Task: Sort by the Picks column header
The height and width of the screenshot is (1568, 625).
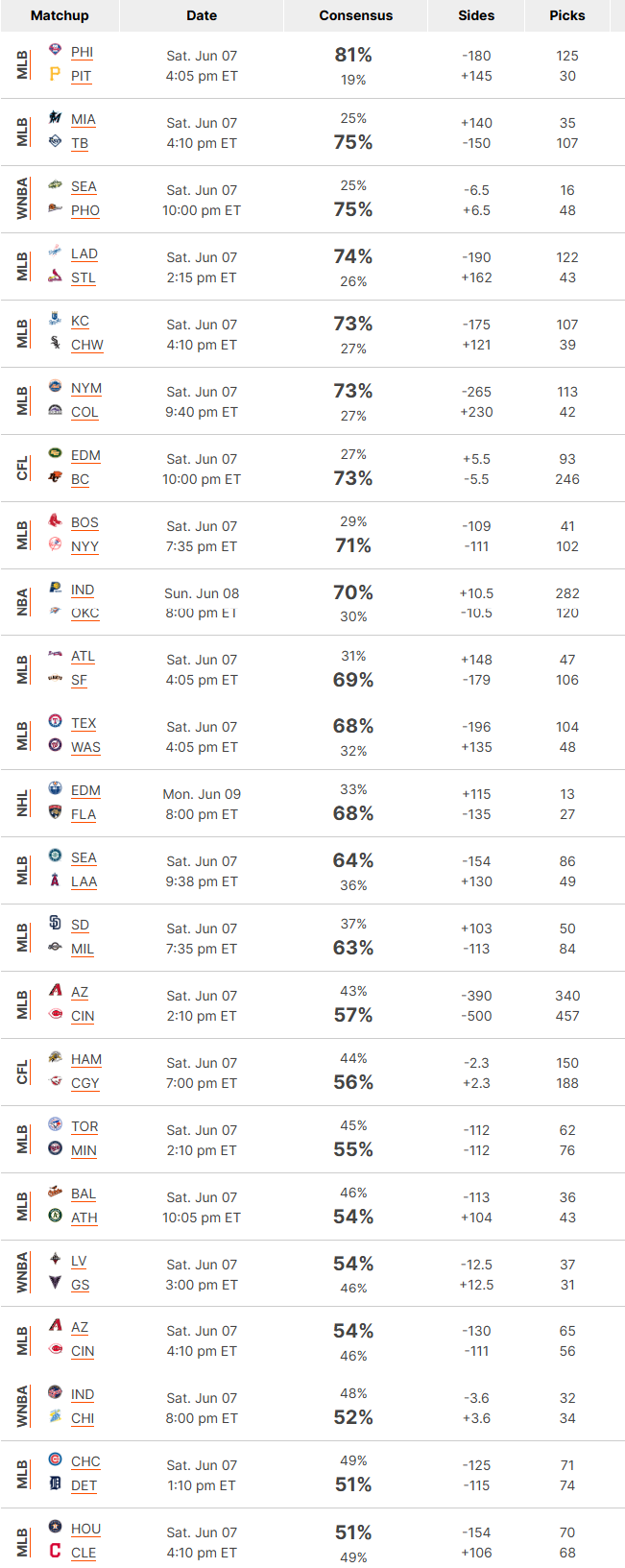Action: pyautogui.click(x=567, y=15)
